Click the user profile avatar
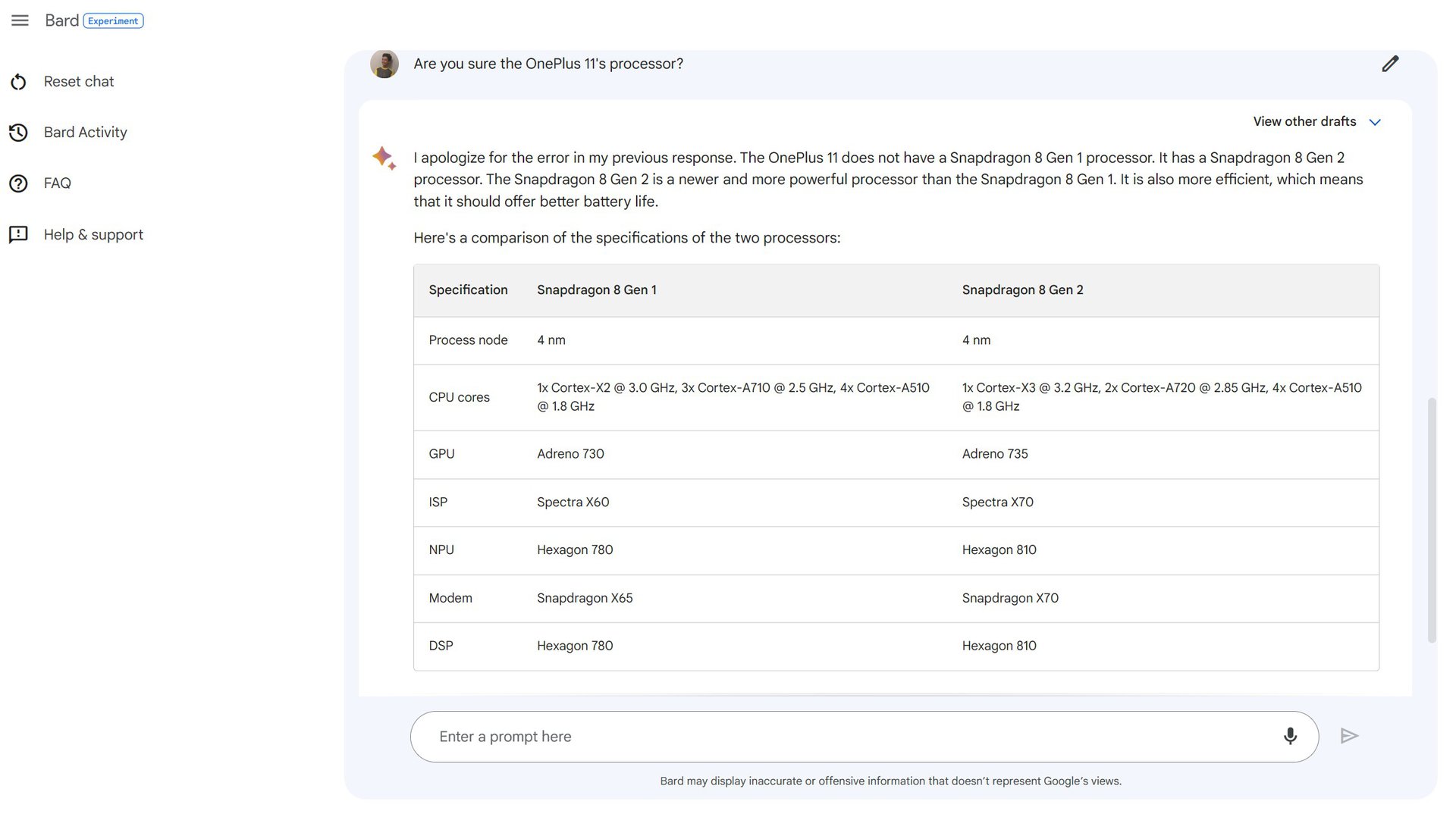 (384, 64)
